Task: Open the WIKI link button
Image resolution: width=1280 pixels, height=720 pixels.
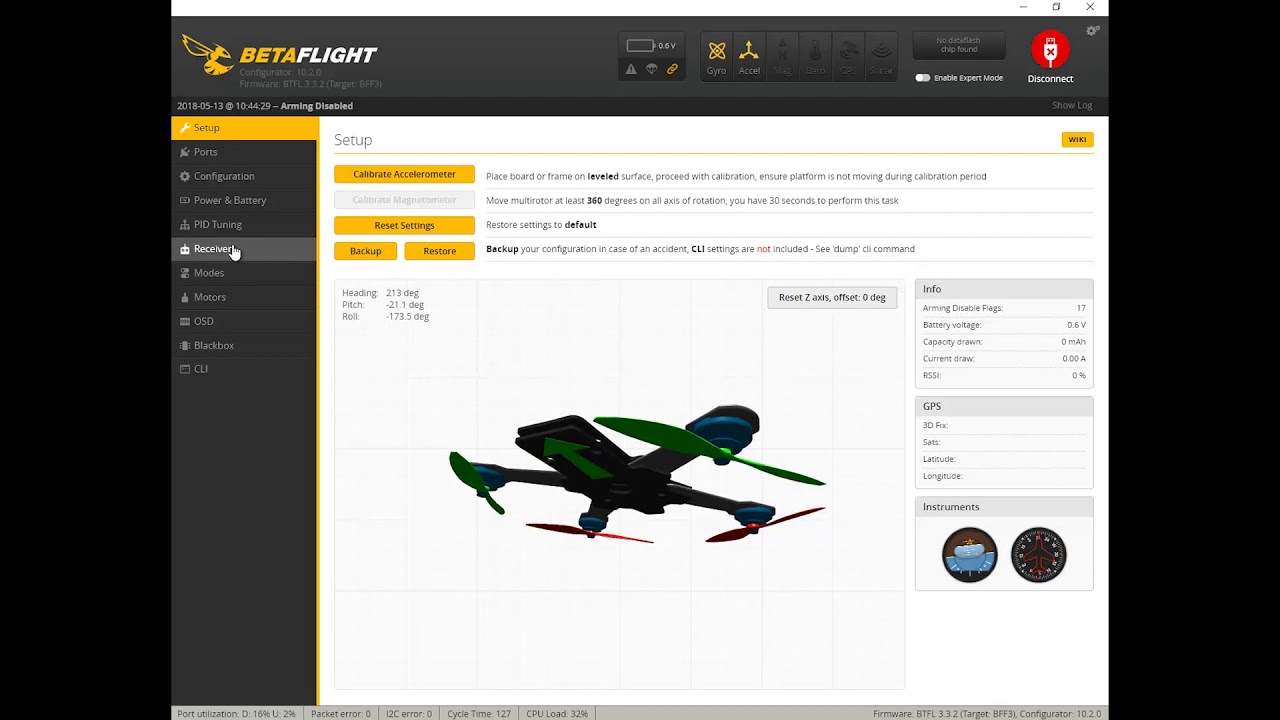Action: 1077,140
